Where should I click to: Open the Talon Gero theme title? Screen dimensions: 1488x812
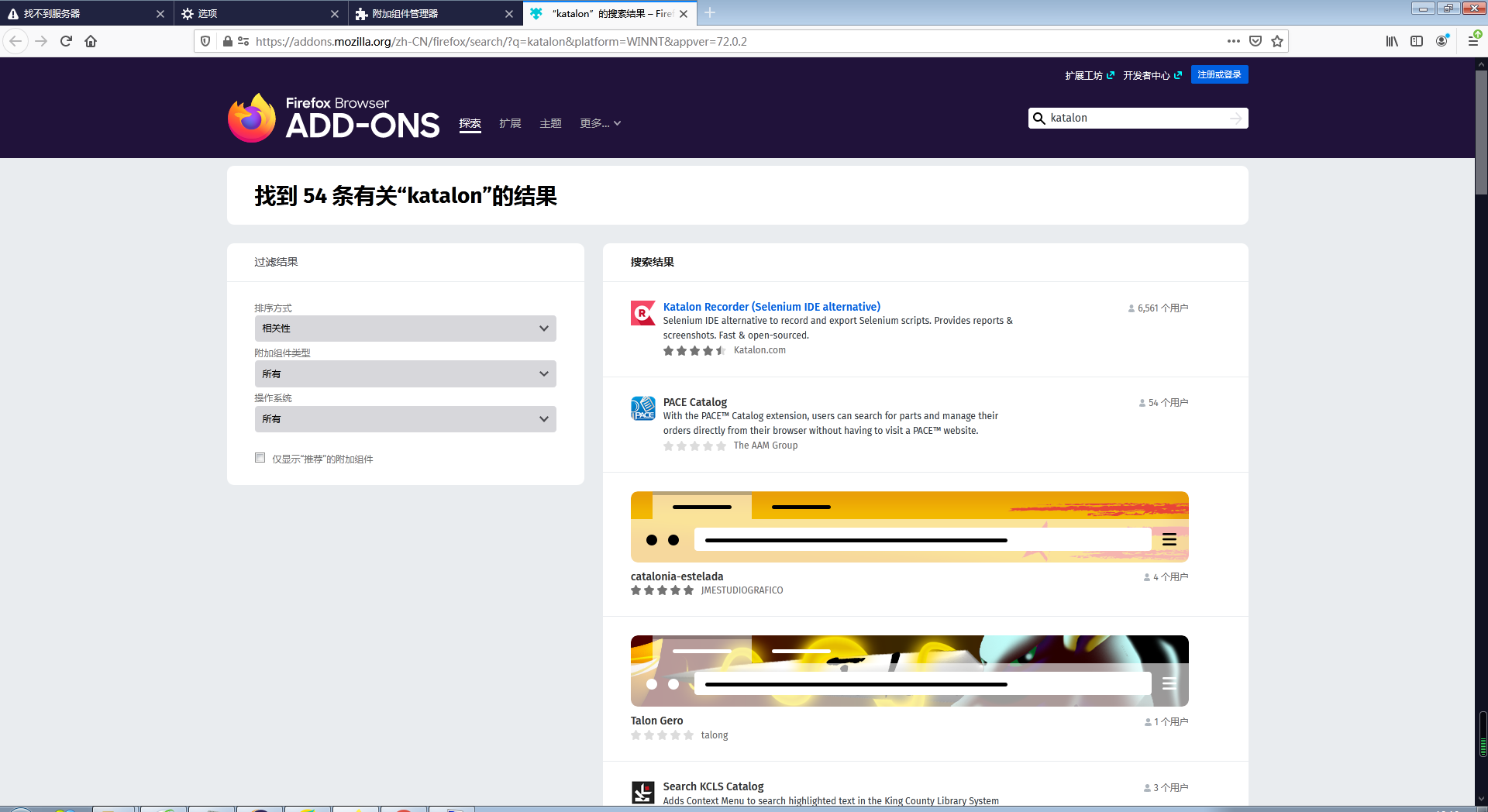657,721
